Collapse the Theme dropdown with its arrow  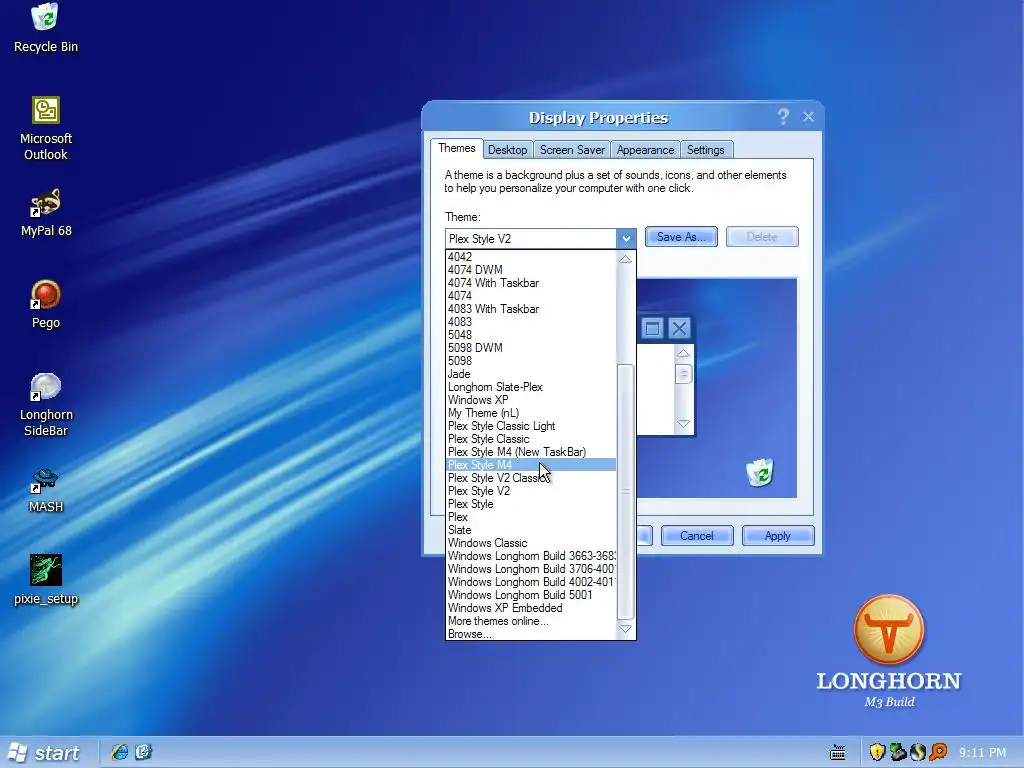(x=626, y=238)
